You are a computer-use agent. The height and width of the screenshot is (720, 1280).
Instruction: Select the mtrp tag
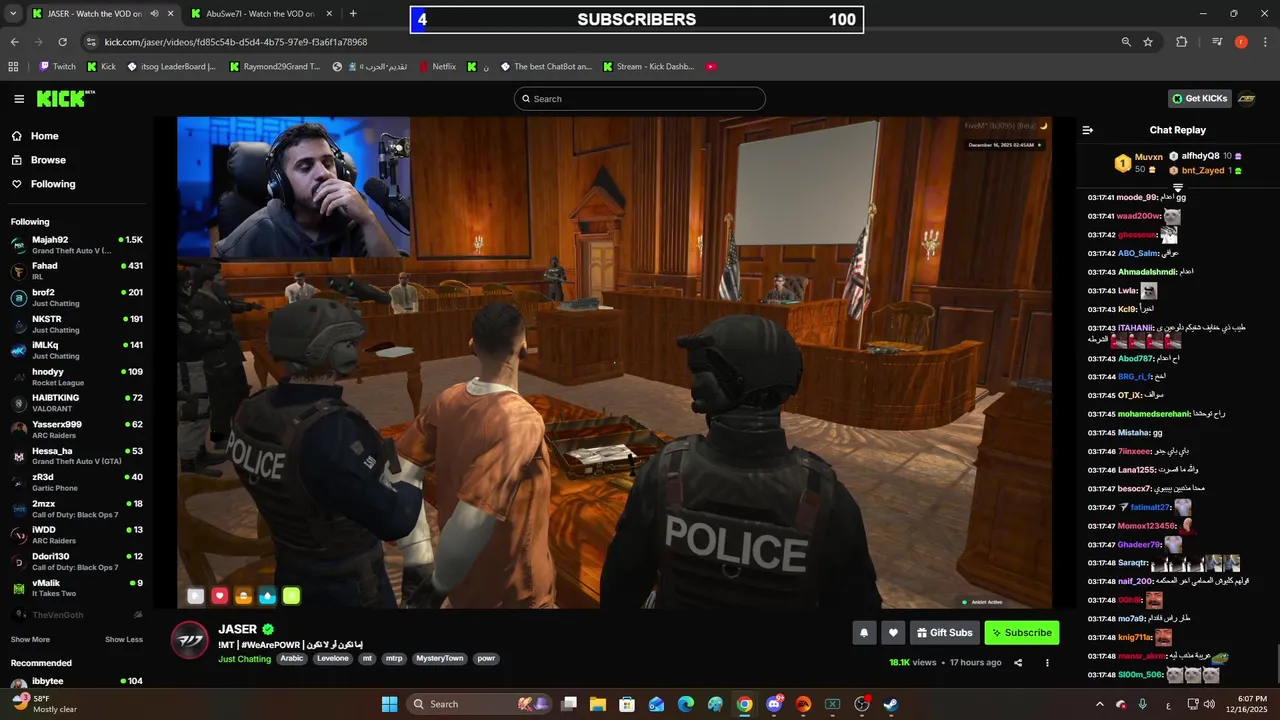(x=394, y=659)
